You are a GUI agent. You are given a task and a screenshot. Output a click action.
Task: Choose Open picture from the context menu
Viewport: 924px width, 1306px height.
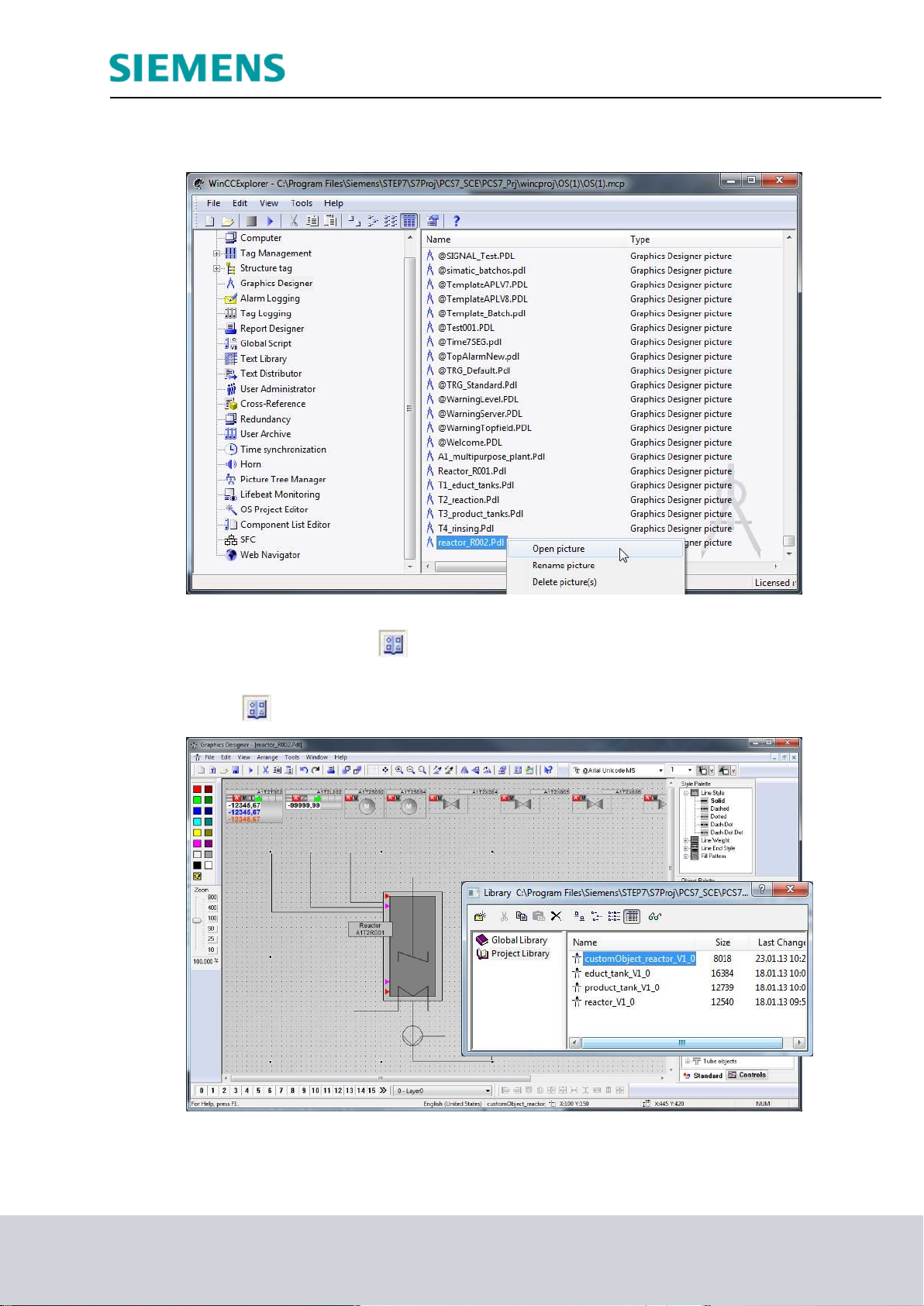coord(558,549)
